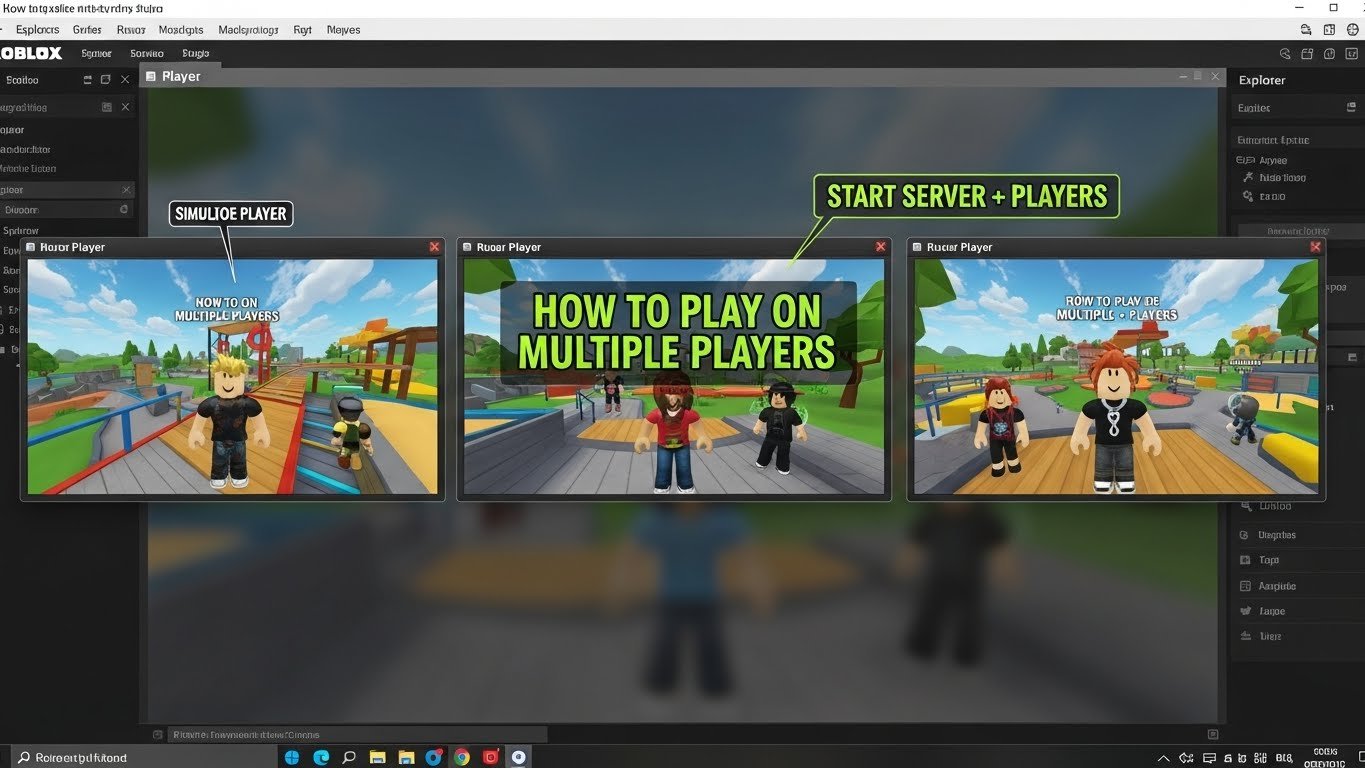Select the "hlide tiooo" item in the Explorer tree

1282,178
